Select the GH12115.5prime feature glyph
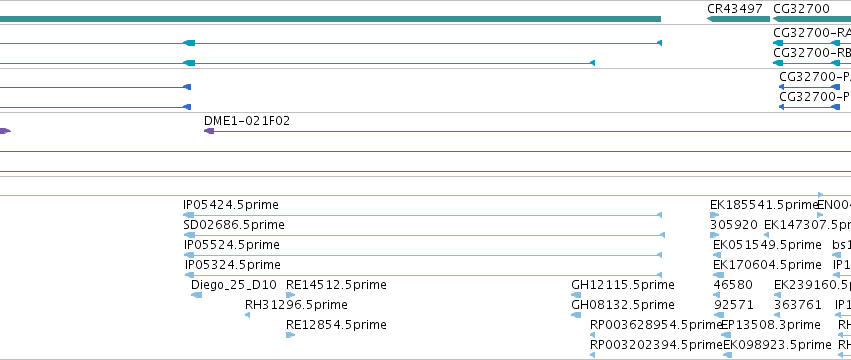 click(576, 295)
